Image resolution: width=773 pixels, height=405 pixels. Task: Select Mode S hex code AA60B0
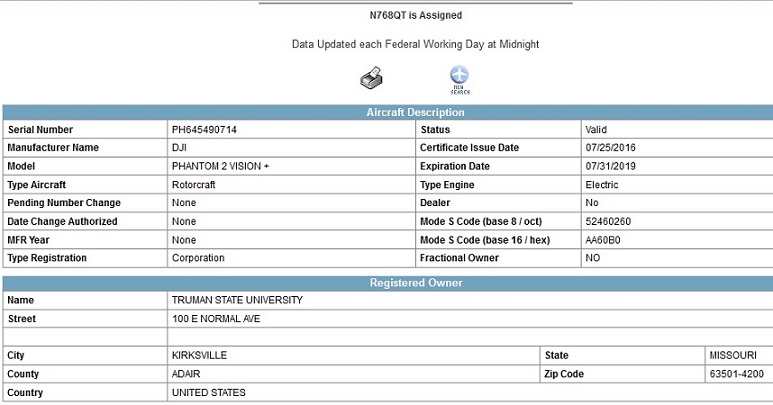click(602, 240)
